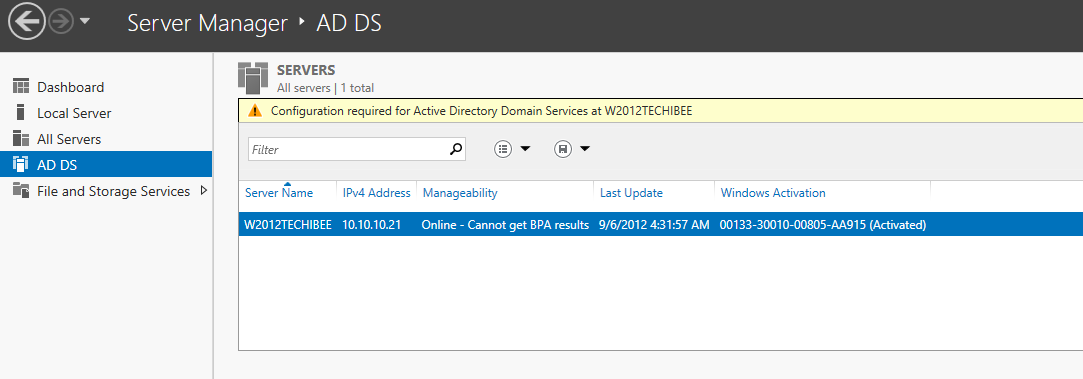Sort by Windows Activation column

(773, 193)
